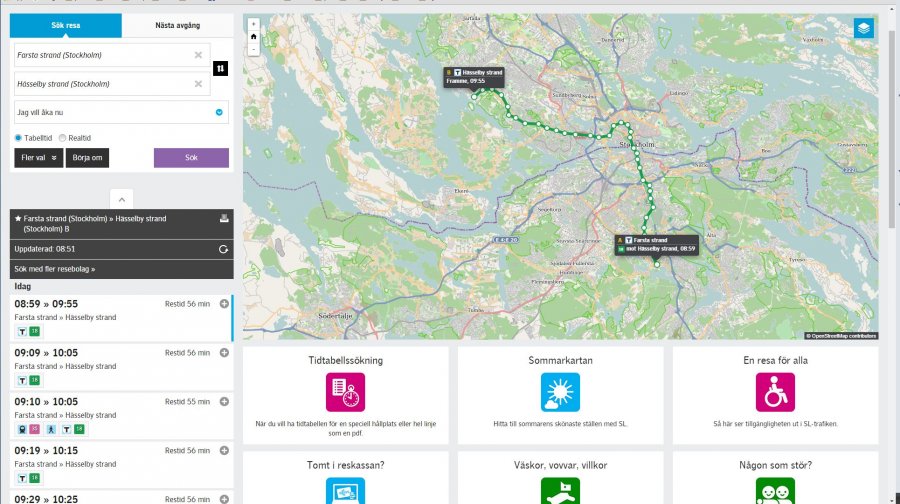Expand the Fler val options
This screenshot has width=900, height=504.
click(x=37, y=158)
